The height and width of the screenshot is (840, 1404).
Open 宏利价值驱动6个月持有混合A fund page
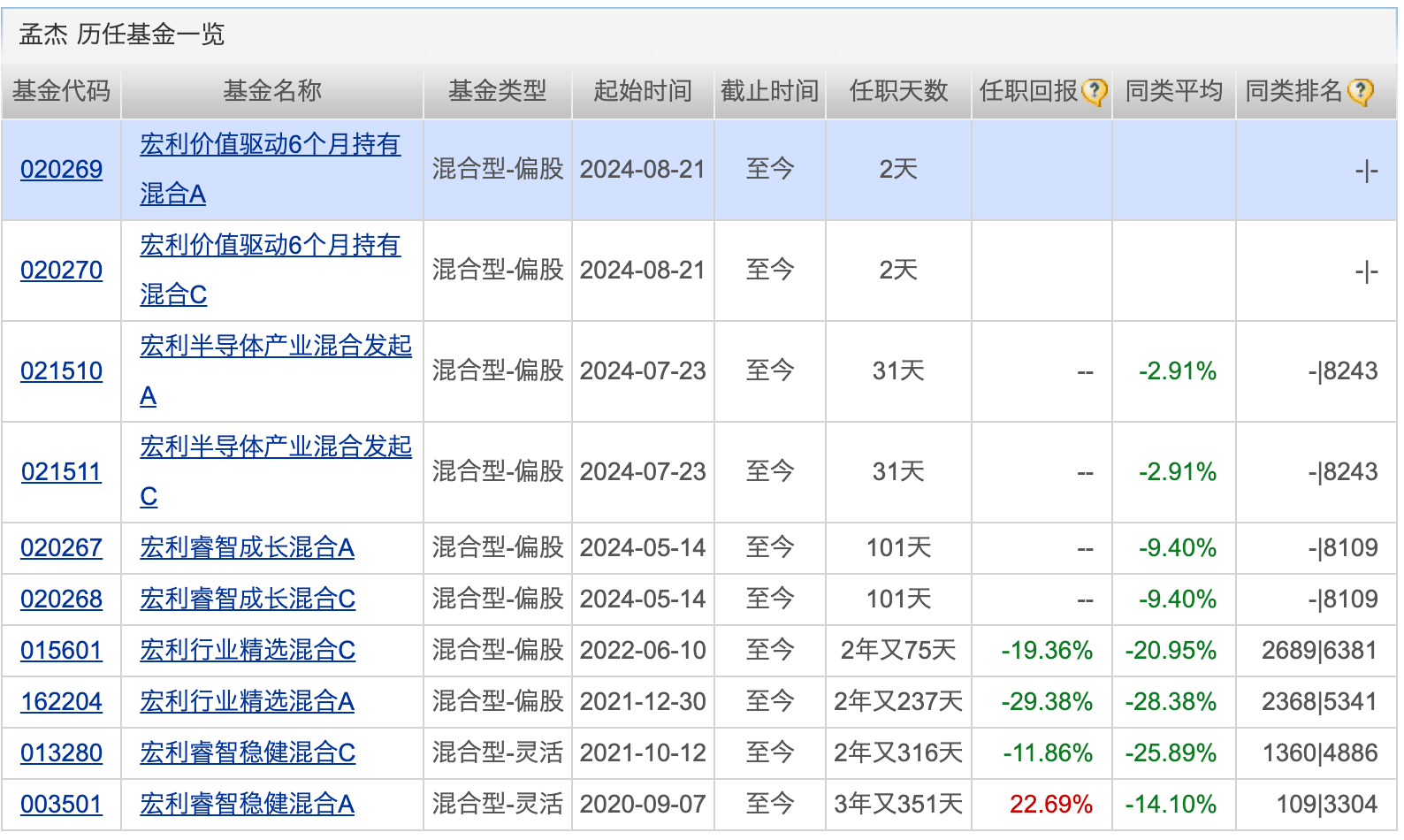[x=270, y=145]
